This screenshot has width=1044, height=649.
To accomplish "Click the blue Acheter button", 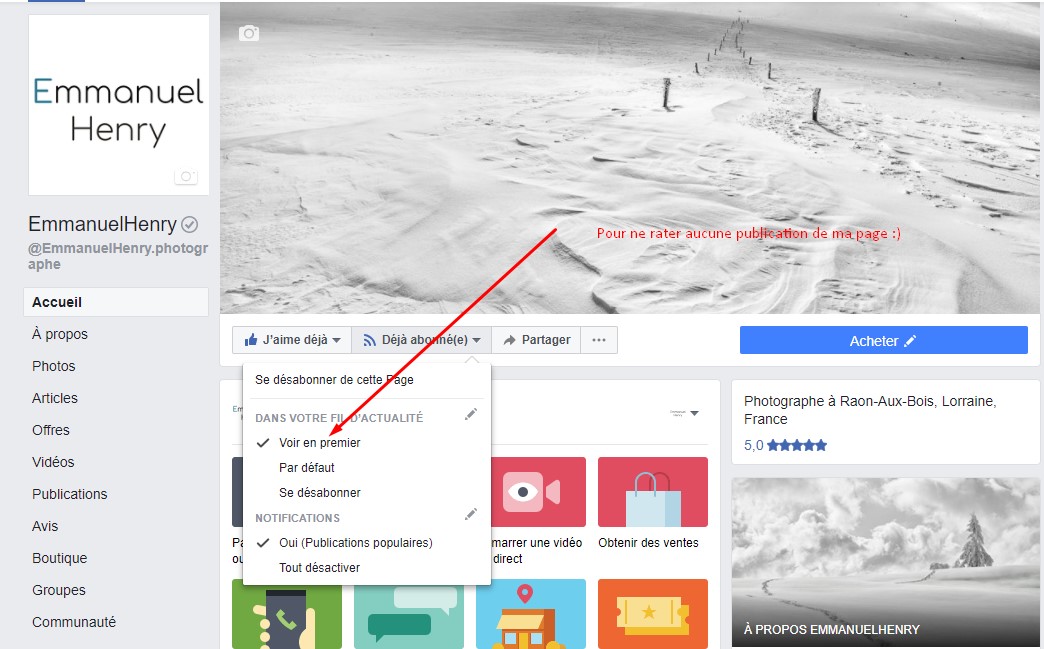I will [x=884, y=341].
